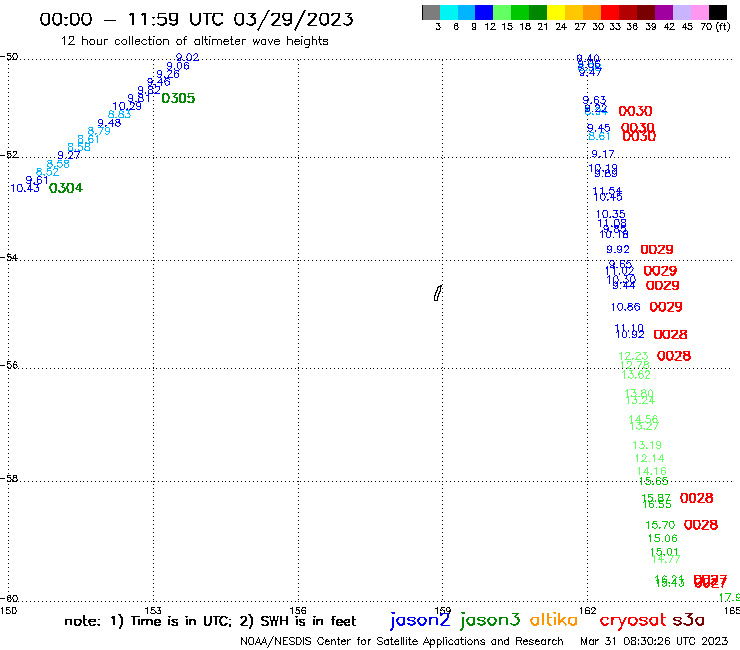740x650 pixels.
Task: Click the wave height value "13.19"
Action: (x=647, y=445)
